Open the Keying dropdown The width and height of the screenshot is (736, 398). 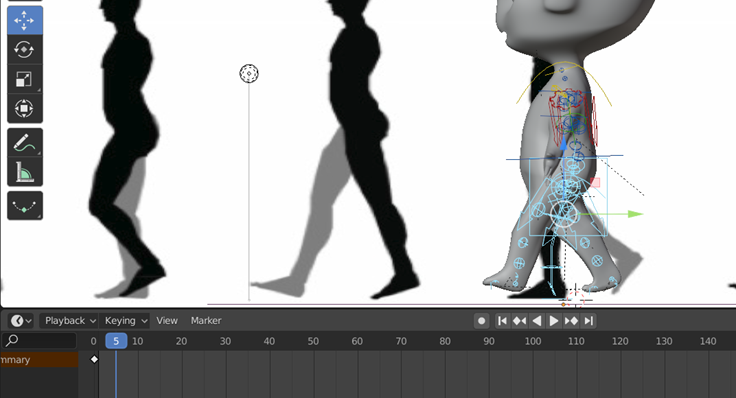[x=125, y=321]
